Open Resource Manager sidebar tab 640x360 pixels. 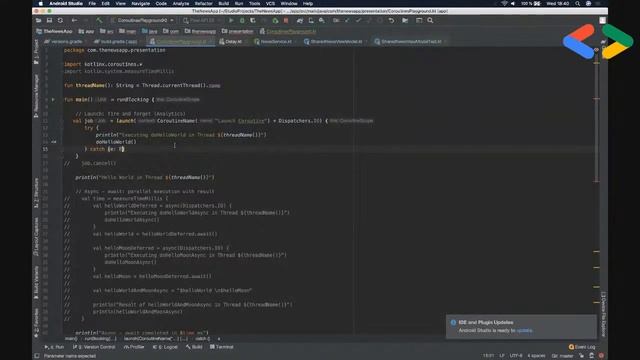pos(36,96)
